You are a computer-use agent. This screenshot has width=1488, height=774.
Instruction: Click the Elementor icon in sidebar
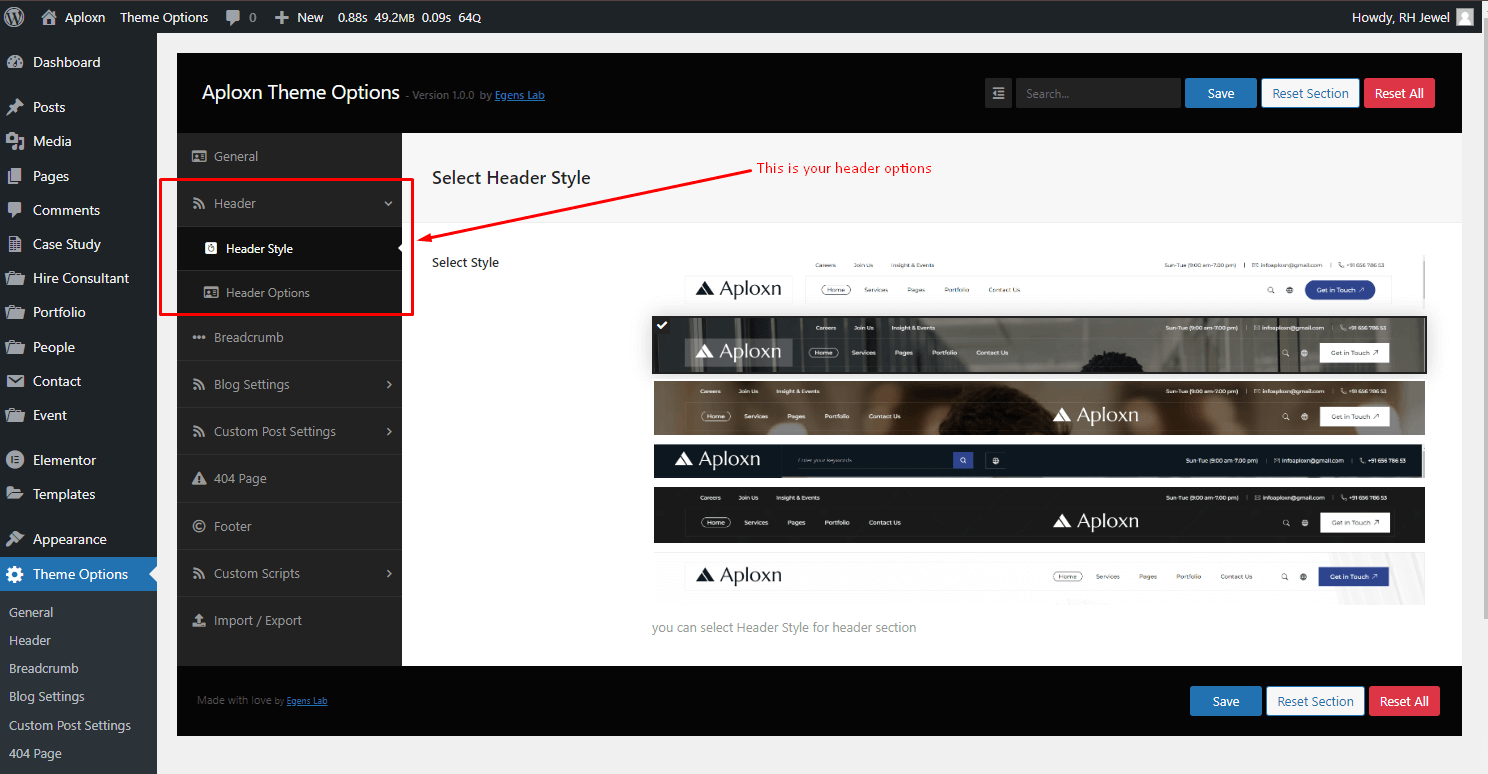[x=15, y=460]
